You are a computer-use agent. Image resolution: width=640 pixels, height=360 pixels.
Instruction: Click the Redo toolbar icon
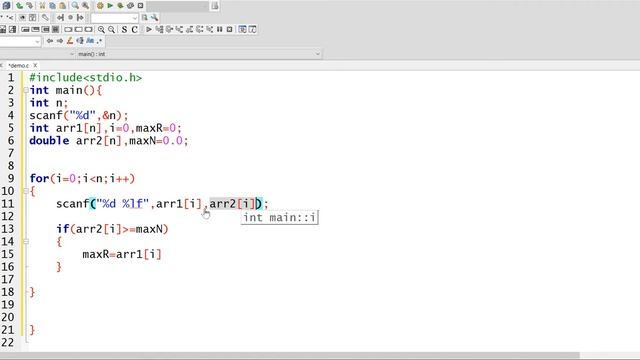click(x=30, y=6)
